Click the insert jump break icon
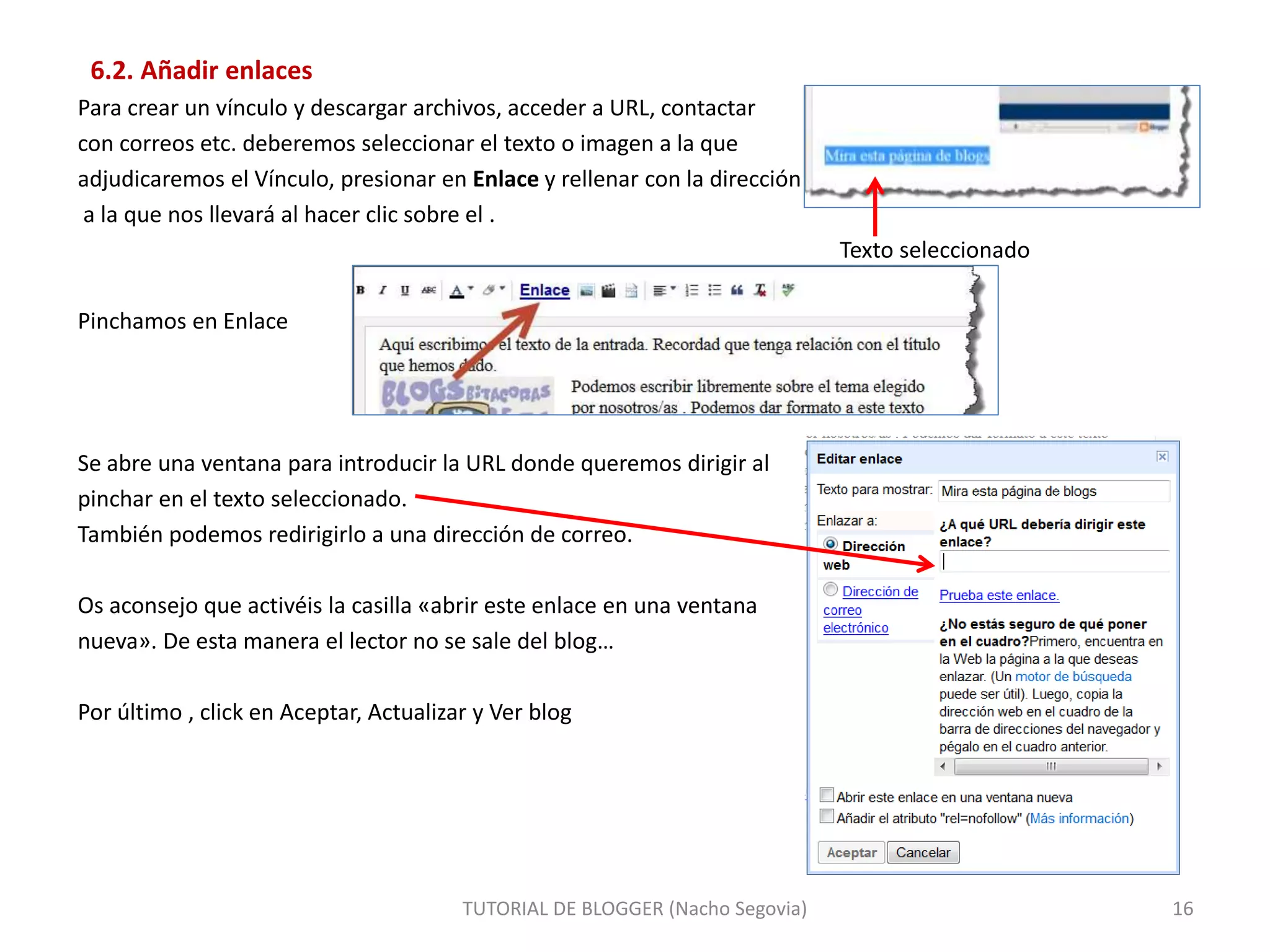 (x=631, y=290)
